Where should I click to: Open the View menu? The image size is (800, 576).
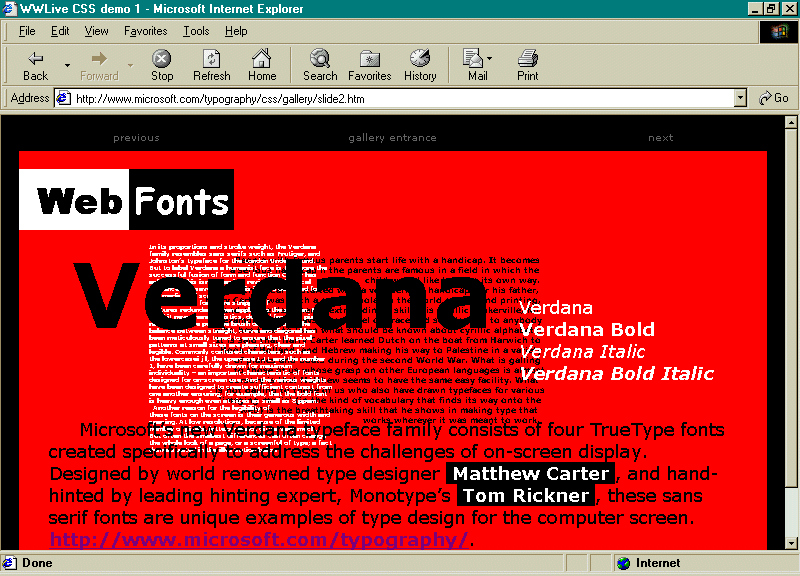coord(96,31)
